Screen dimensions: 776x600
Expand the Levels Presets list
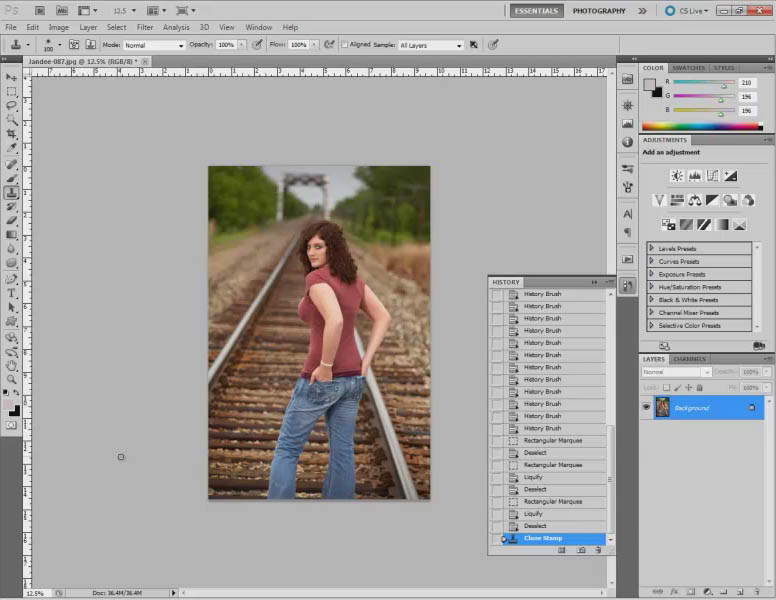(x=651, y=248)
